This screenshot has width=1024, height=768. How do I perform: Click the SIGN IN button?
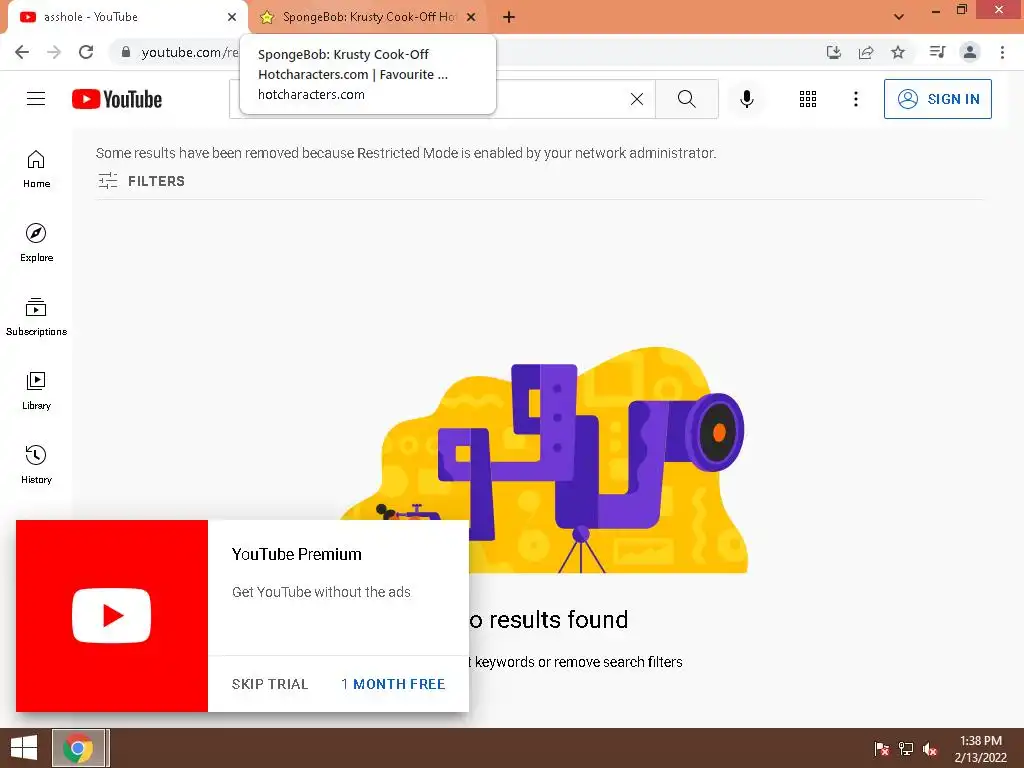(x=937, y=99)
